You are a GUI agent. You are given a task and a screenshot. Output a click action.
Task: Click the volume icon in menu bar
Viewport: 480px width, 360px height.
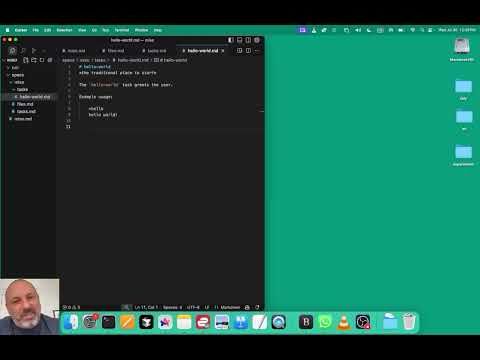coord(358,30)
